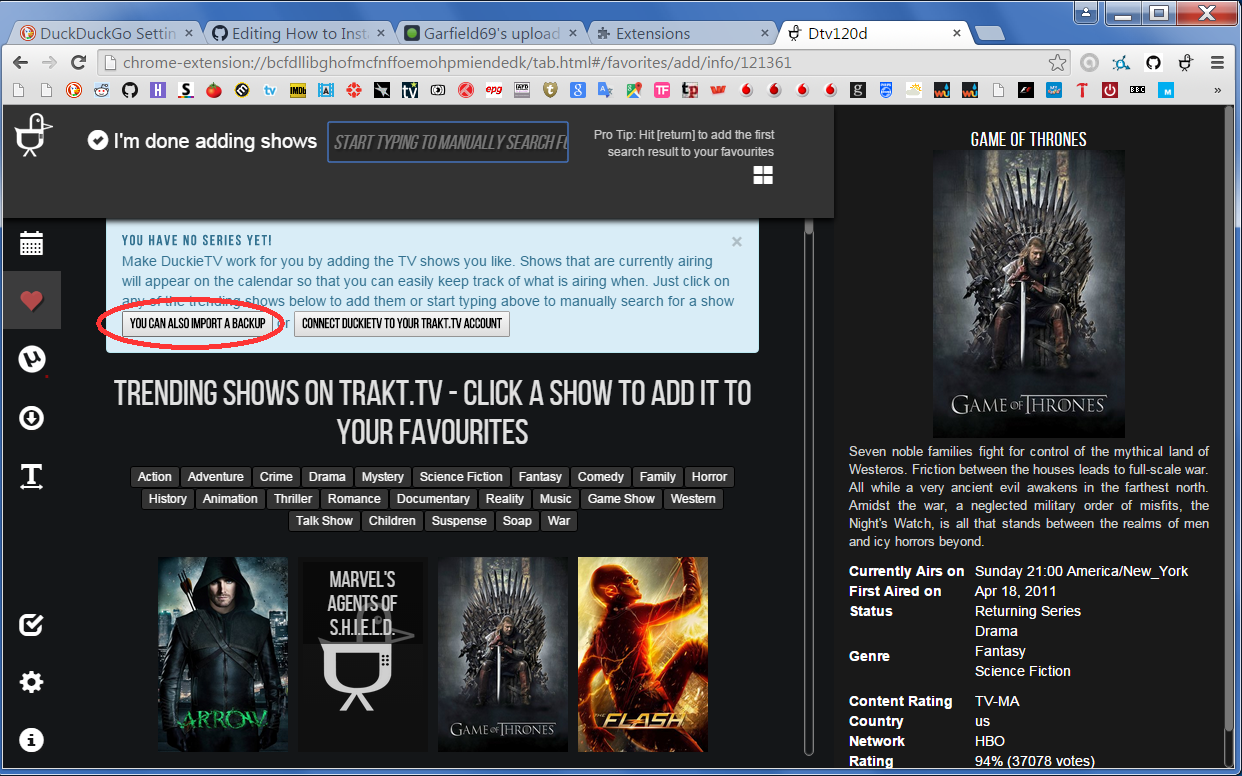The width and height of the screenshot is (1242, 776).
Task: Click the DuckieTV extension icon in Chrome's toolbar
Action: (1185, 62)
